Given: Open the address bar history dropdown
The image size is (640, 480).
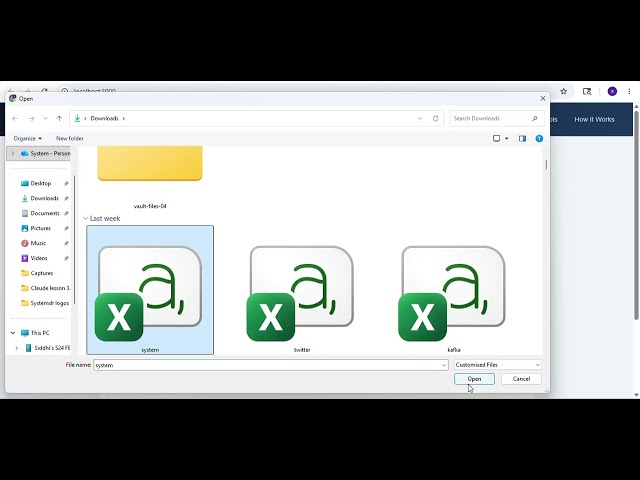Looking at the screenshot, I should click(420, 118).
